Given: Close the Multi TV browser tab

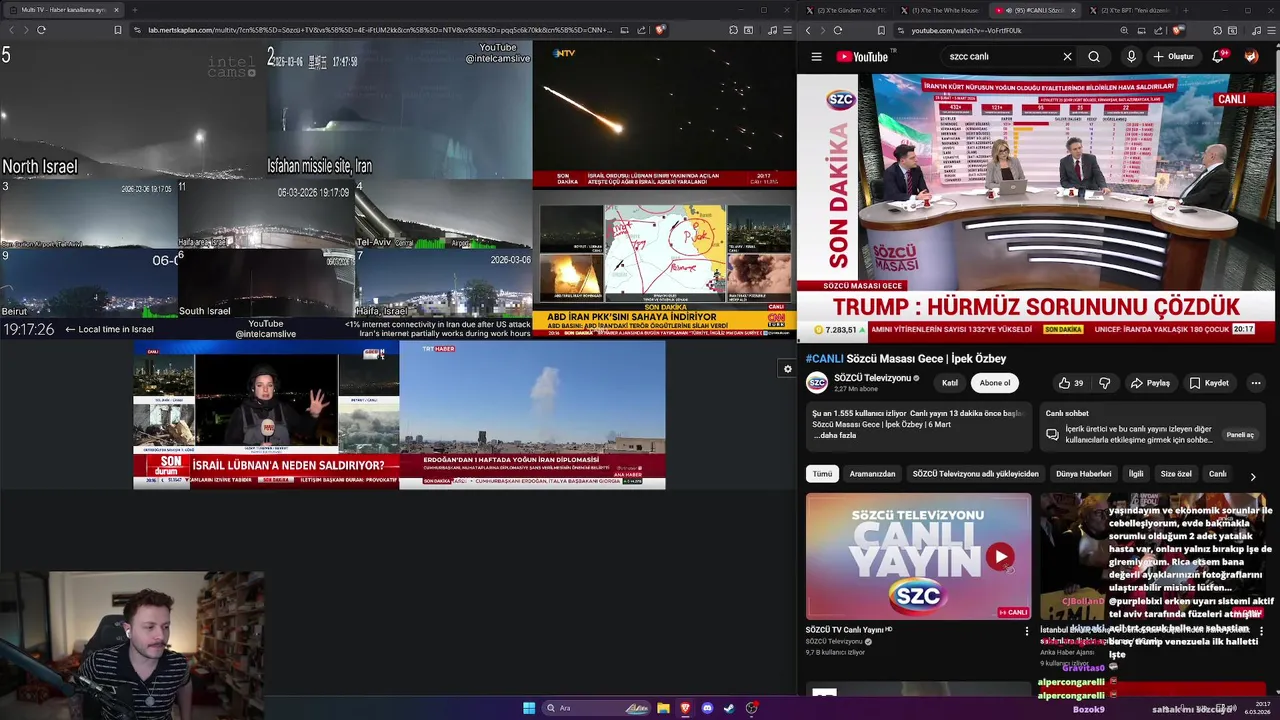Looking at the screenshot, I should click(116, 10).
